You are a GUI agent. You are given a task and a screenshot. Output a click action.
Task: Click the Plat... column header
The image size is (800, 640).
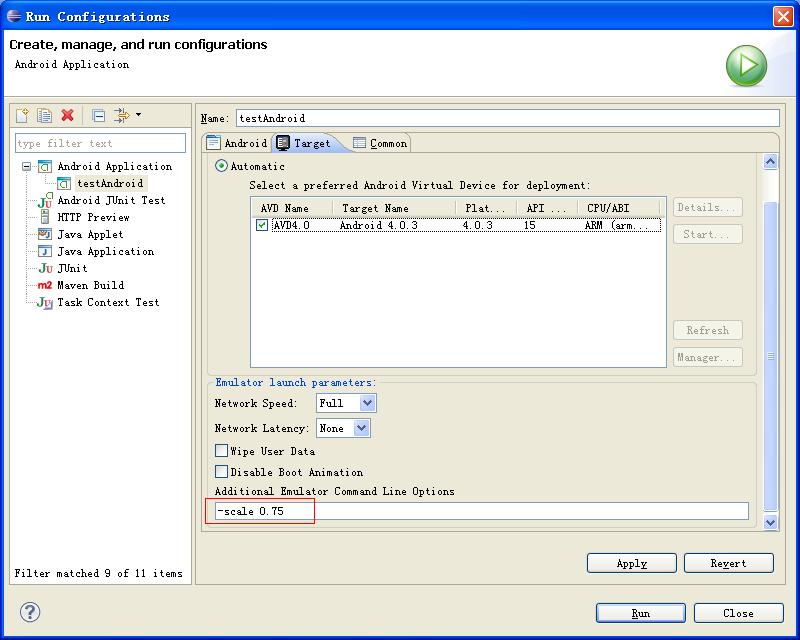[x=486, y=208]
